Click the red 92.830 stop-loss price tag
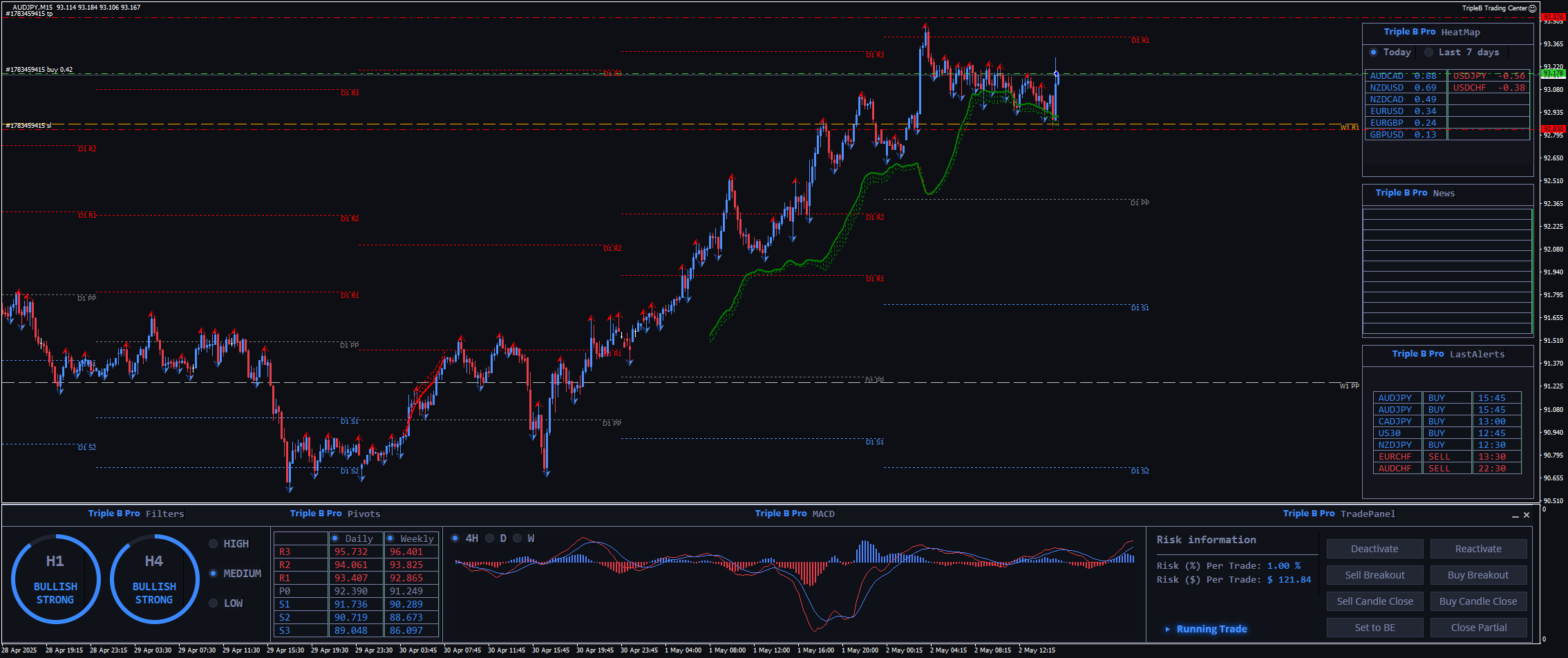 pyautogui.click(x=1553, y=129)
